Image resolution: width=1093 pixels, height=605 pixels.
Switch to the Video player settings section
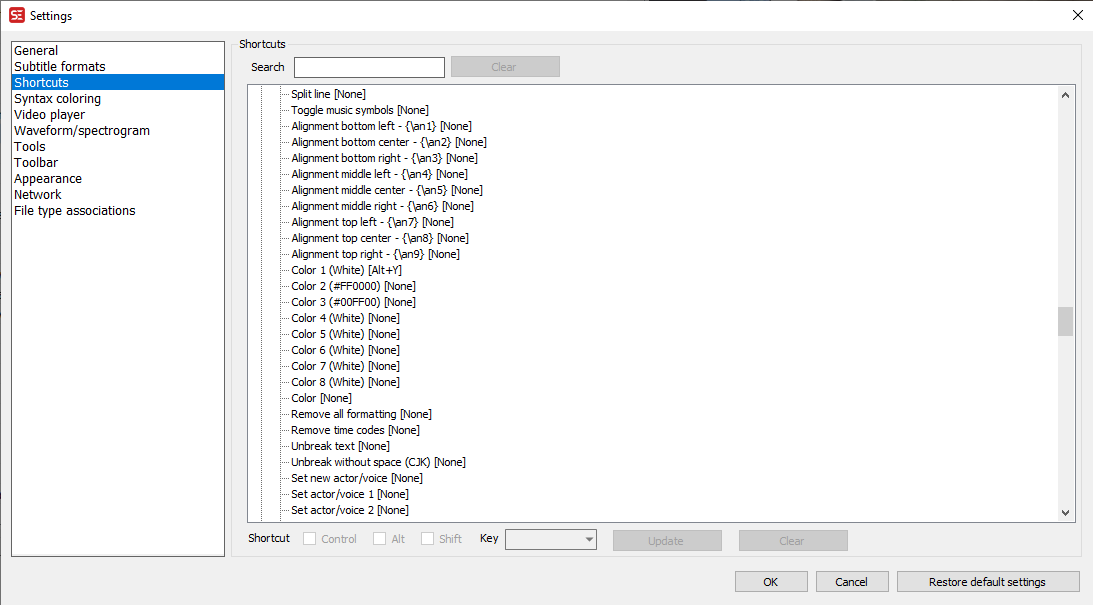(x=49, y=114)
